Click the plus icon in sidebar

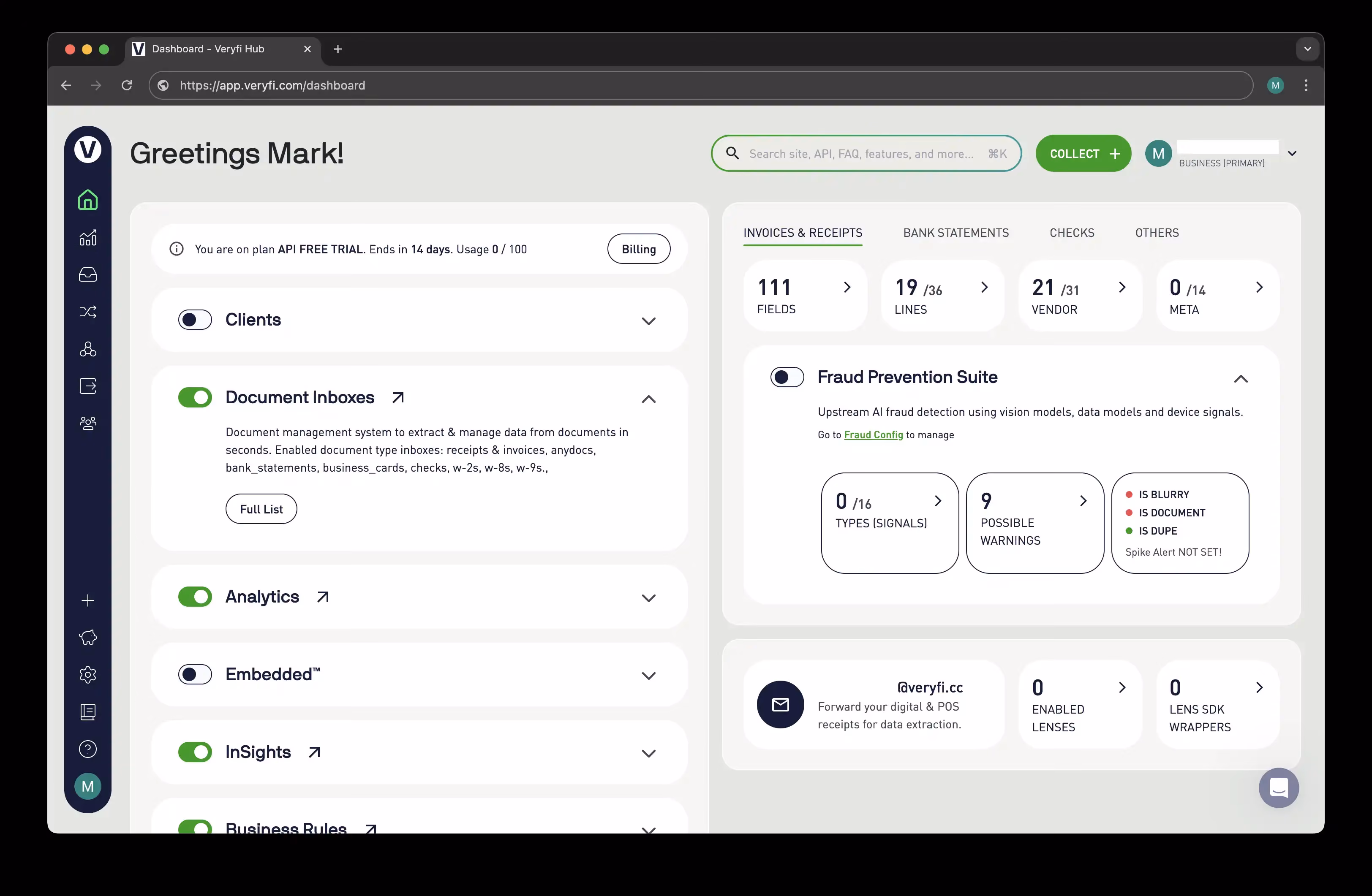point(87,600)
